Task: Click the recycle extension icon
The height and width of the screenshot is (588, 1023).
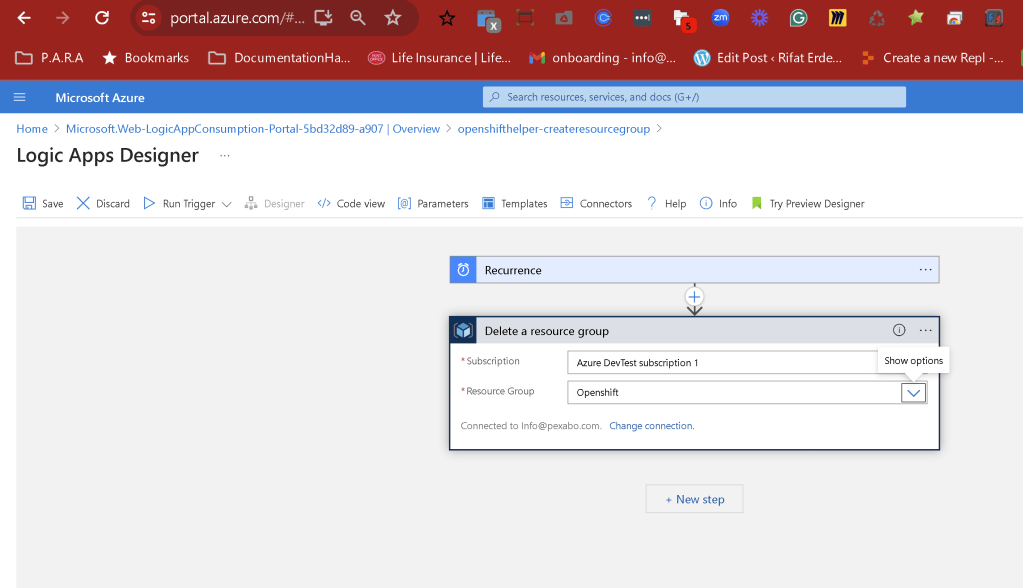Action: [x=876, y=18]
